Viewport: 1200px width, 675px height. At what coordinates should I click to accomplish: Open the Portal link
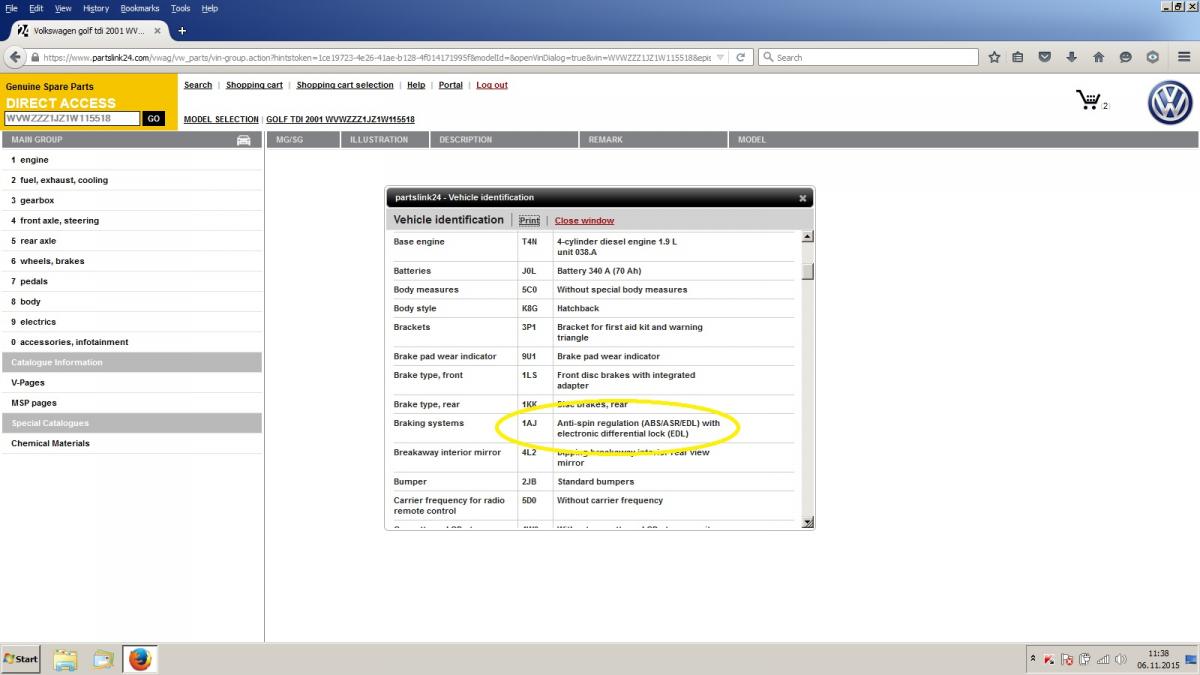(451, 85)
